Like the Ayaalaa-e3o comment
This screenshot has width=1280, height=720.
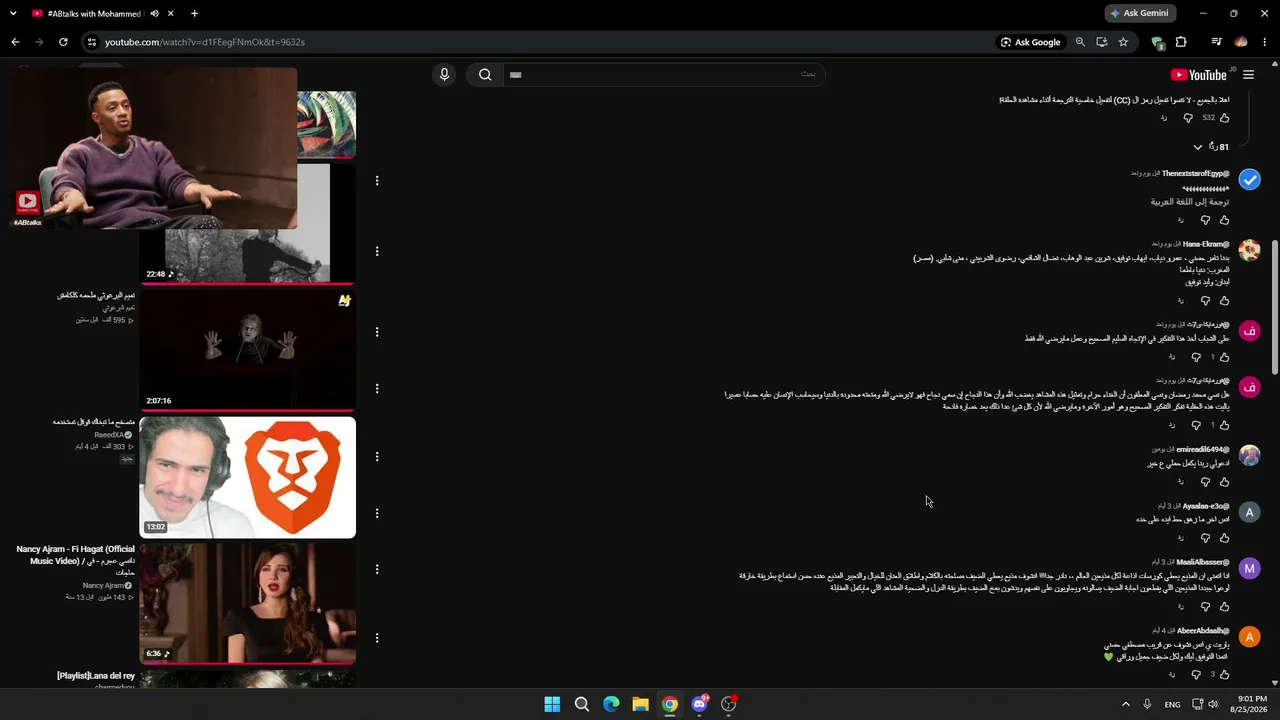(1225, 538)
